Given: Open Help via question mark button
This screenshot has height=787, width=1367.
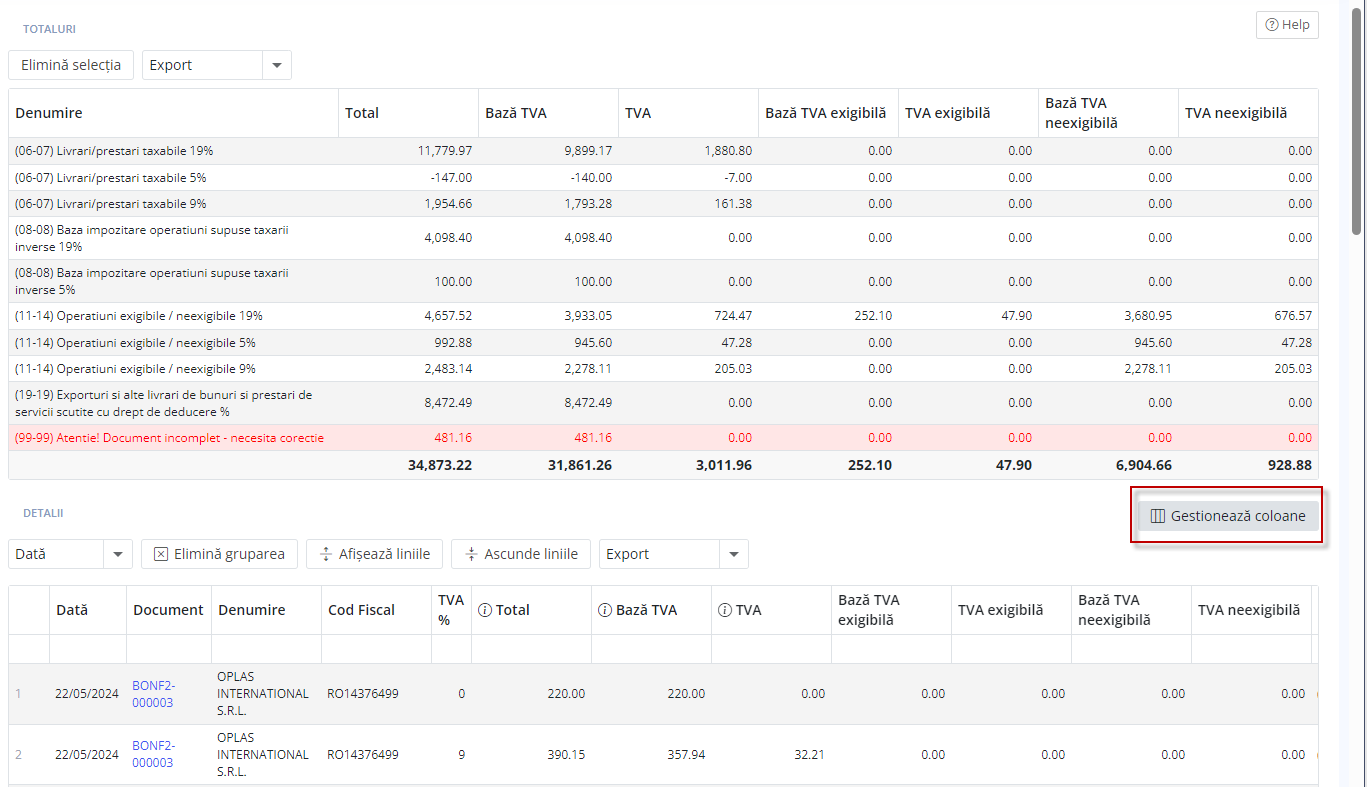Looking at the screenshot, I should pyautogui.click(x=1287, y=25).
